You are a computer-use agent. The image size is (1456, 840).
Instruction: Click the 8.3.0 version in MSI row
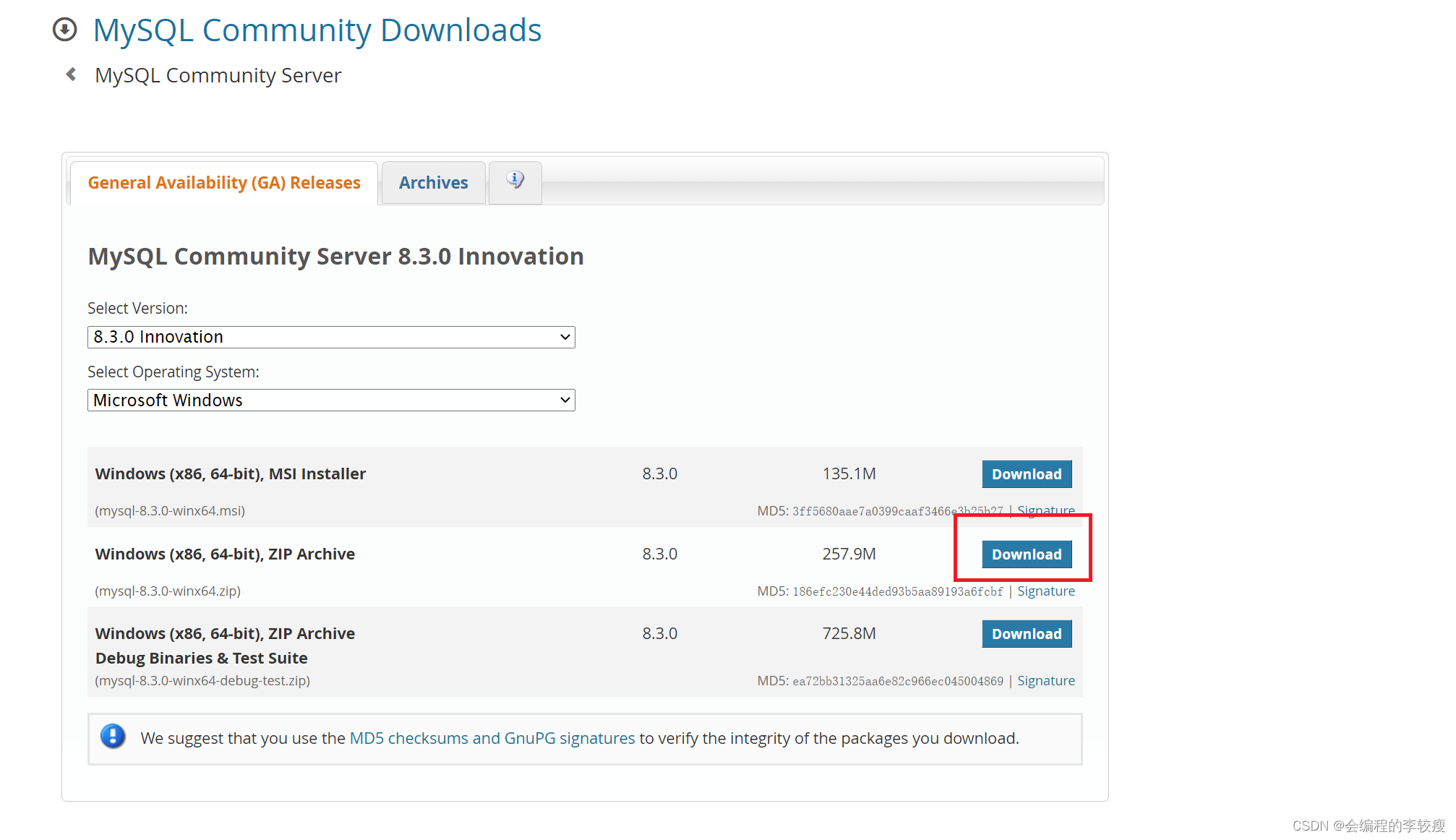tap(660, 474)
